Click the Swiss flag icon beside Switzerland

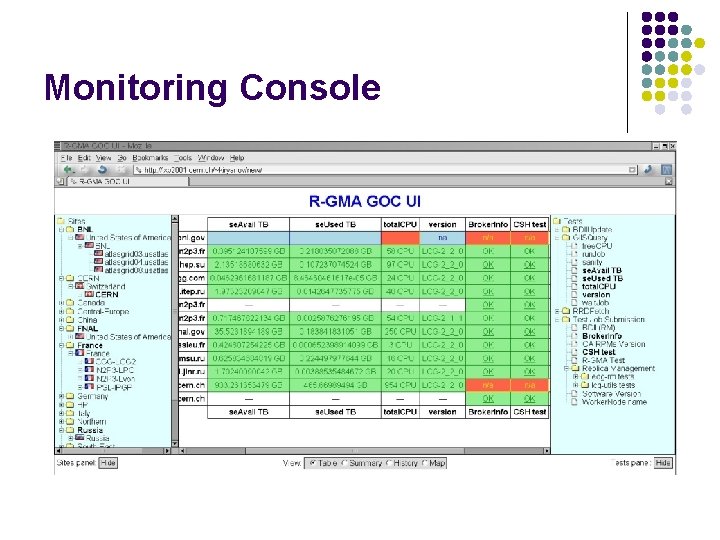coord(80,286)
